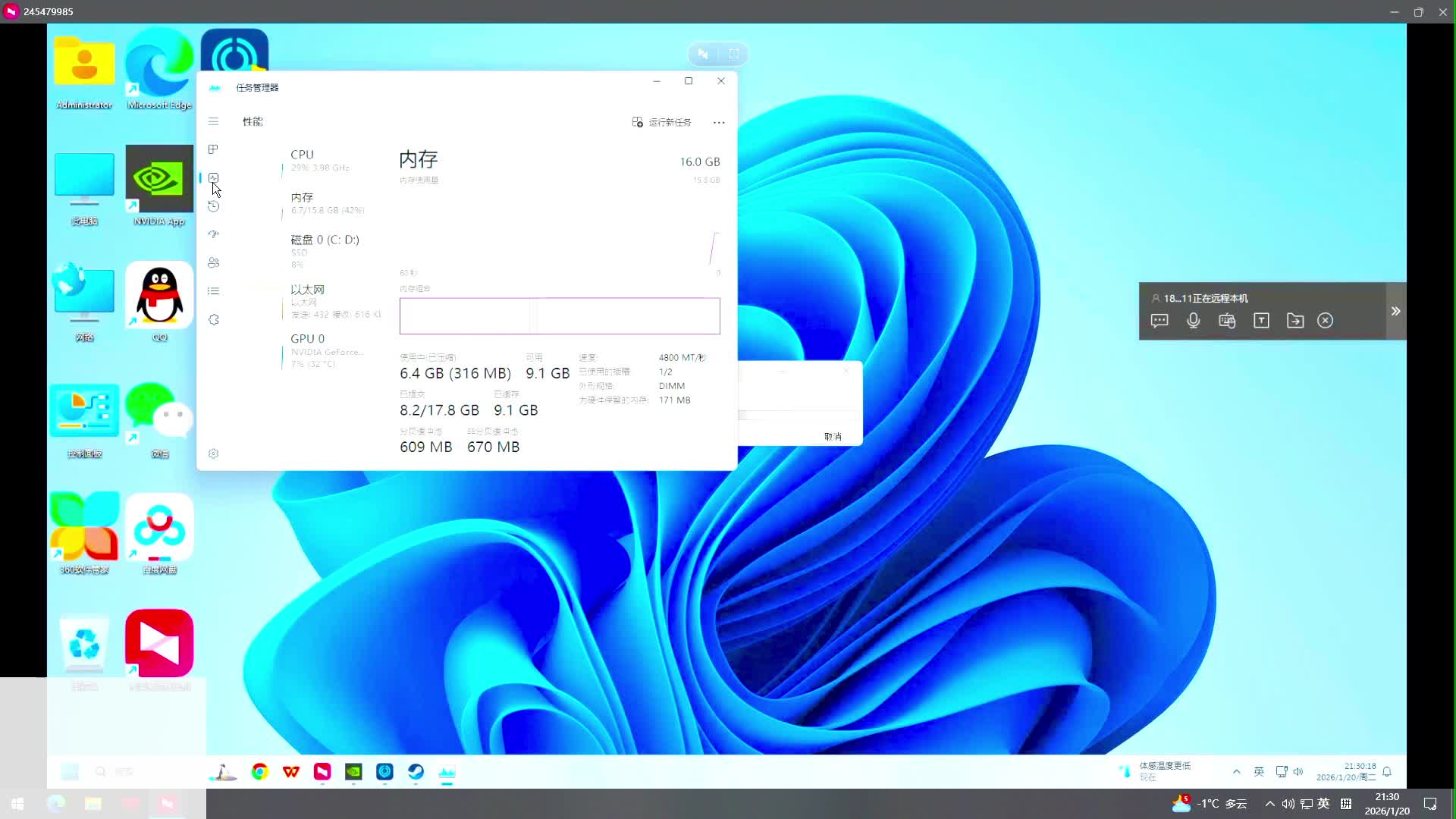Open chat message icon in remote panel
1456x819 pixels.
[1159, 321]
